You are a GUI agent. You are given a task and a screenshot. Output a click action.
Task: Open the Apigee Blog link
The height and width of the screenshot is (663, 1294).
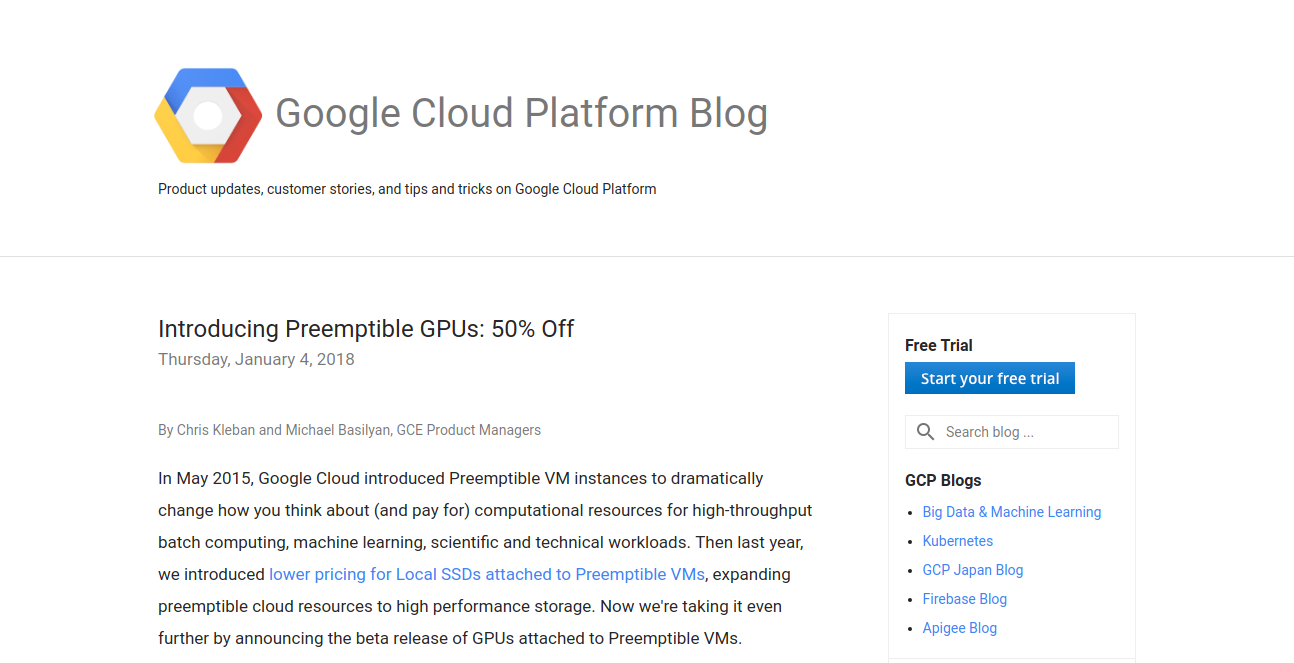point(960,628)
